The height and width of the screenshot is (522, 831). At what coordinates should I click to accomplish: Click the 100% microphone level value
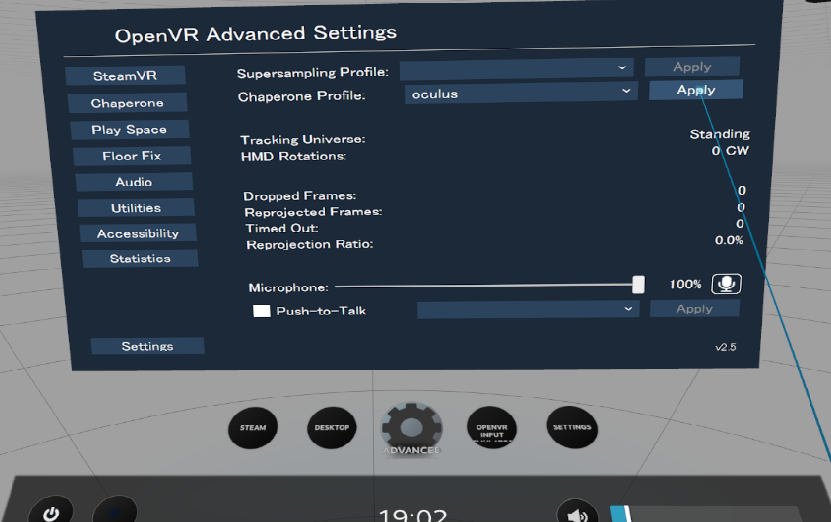click(685, 284)
